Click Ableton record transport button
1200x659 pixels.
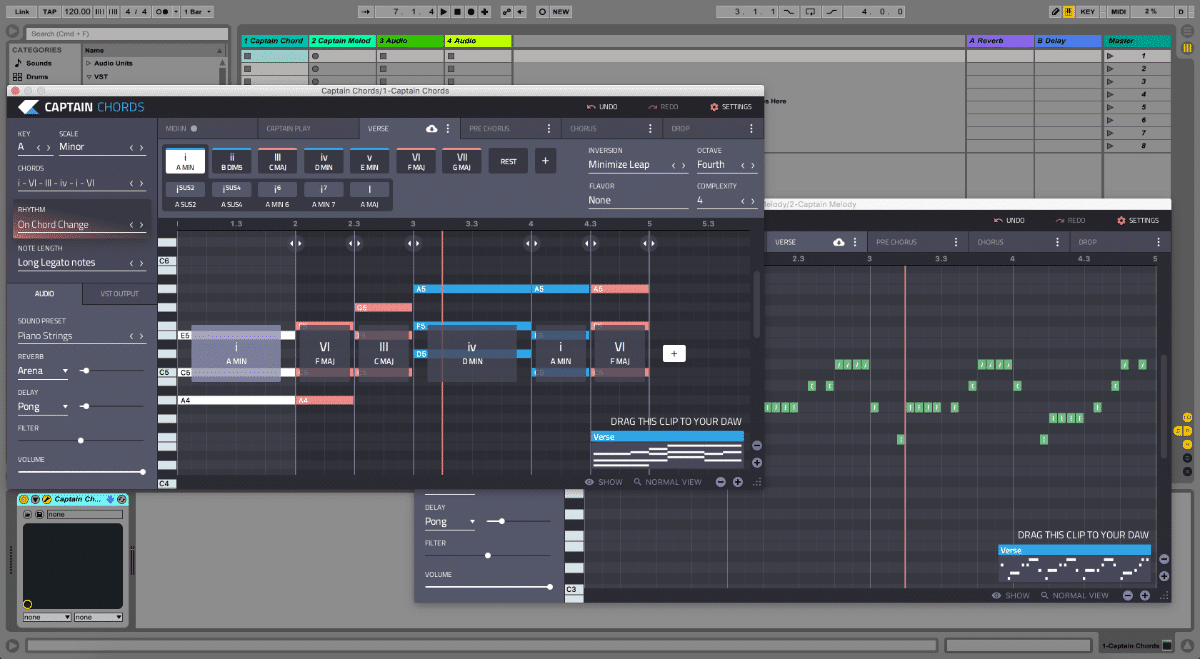471,12
